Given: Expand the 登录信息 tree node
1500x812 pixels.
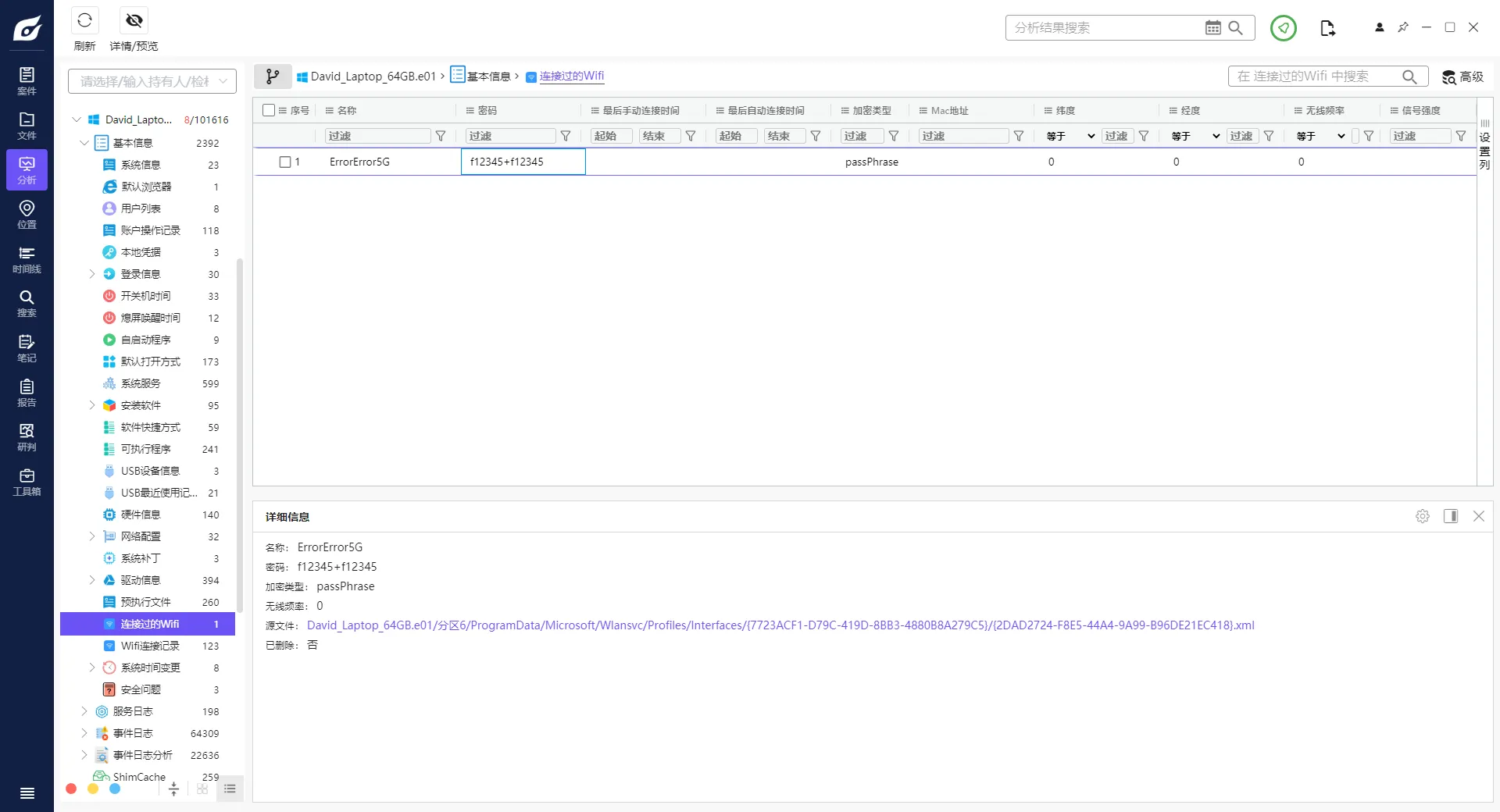Looking at the screenshot, I should [x=91, y=274].
